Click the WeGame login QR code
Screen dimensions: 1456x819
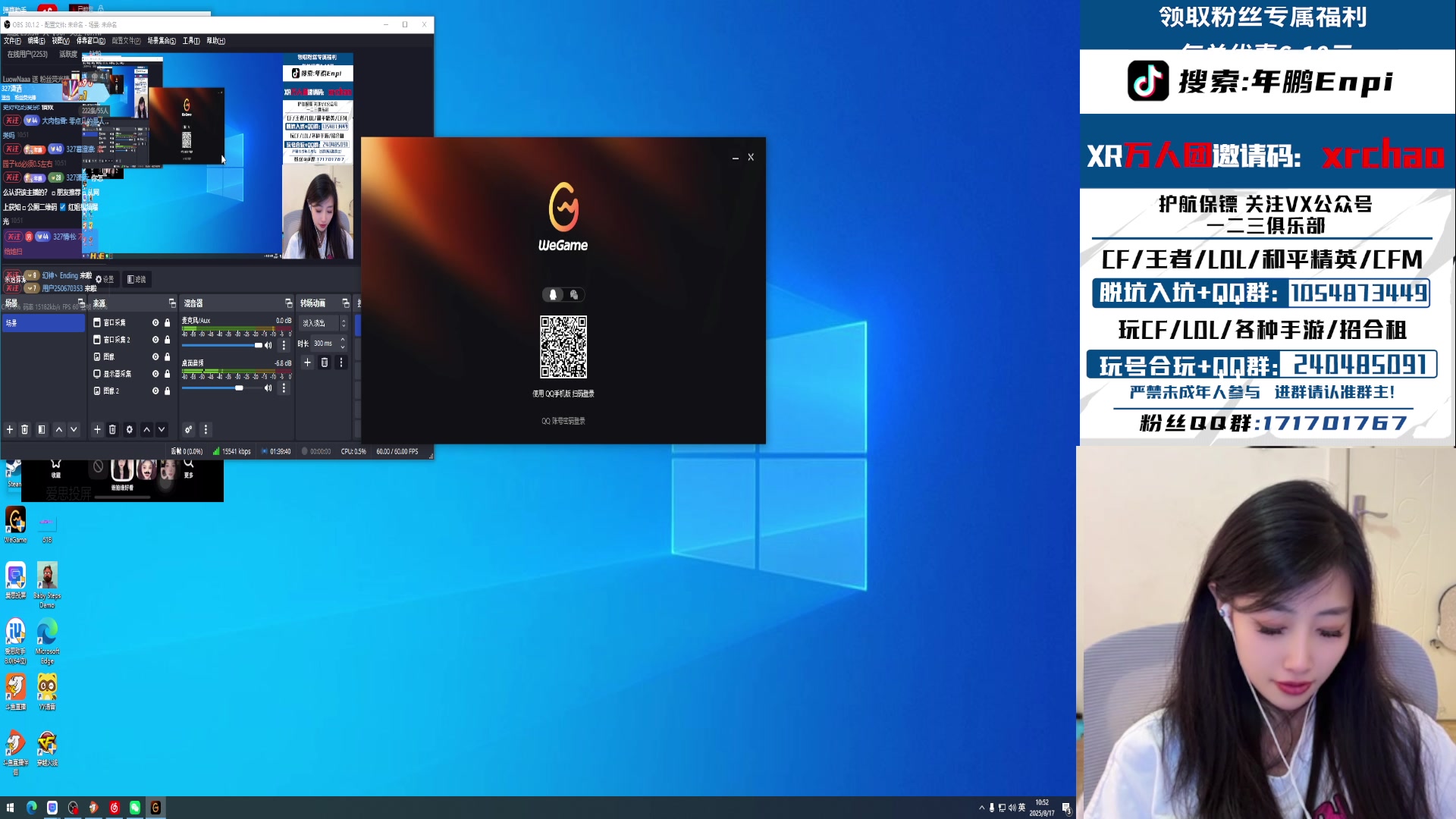click(x=563, y=347)
